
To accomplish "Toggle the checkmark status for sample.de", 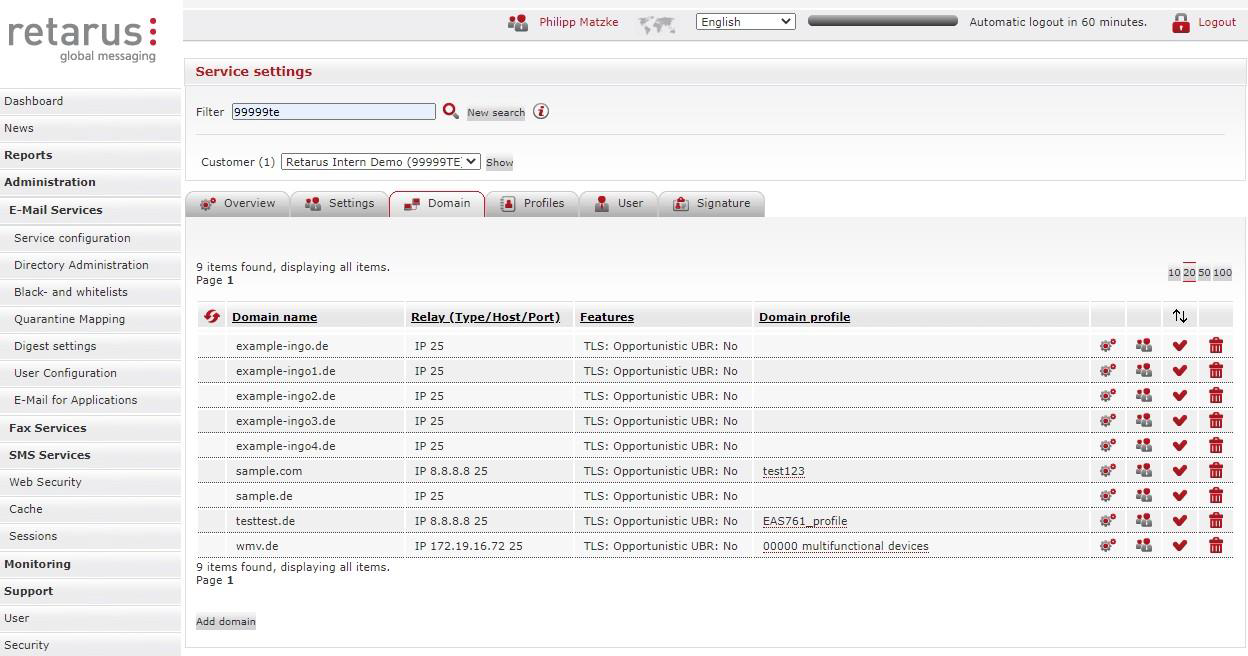I will coord(1180,496).
